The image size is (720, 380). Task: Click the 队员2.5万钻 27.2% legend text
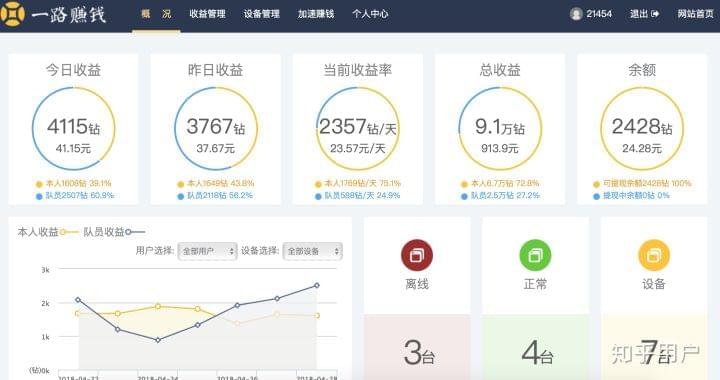[505, 196]
